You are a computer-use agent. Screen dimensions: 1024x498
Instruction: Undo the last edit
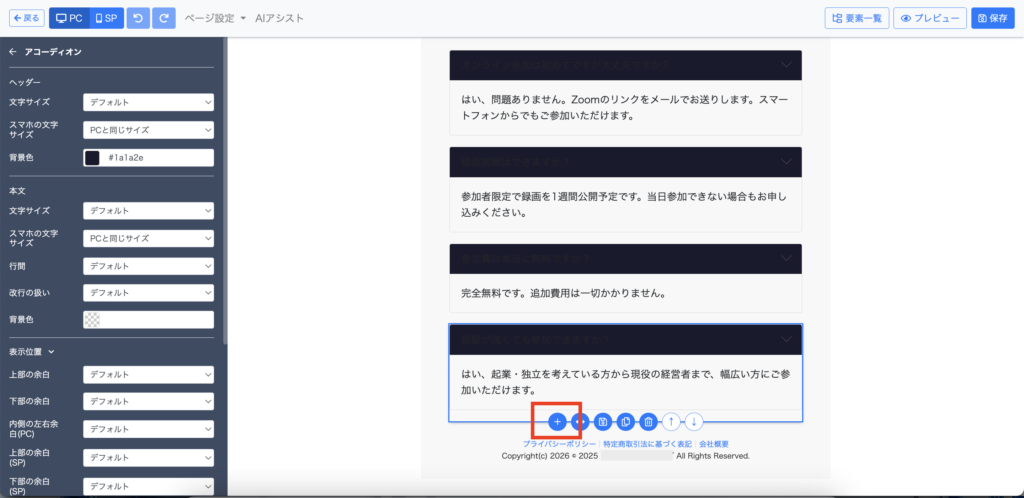click(x=138, y=18)
